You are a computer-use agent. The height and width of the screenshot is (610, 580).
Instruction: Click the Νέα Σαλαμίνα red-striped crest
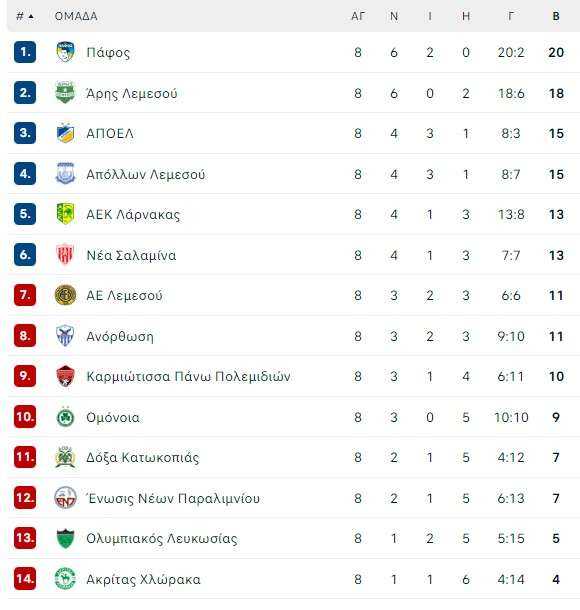pos(65,255)
